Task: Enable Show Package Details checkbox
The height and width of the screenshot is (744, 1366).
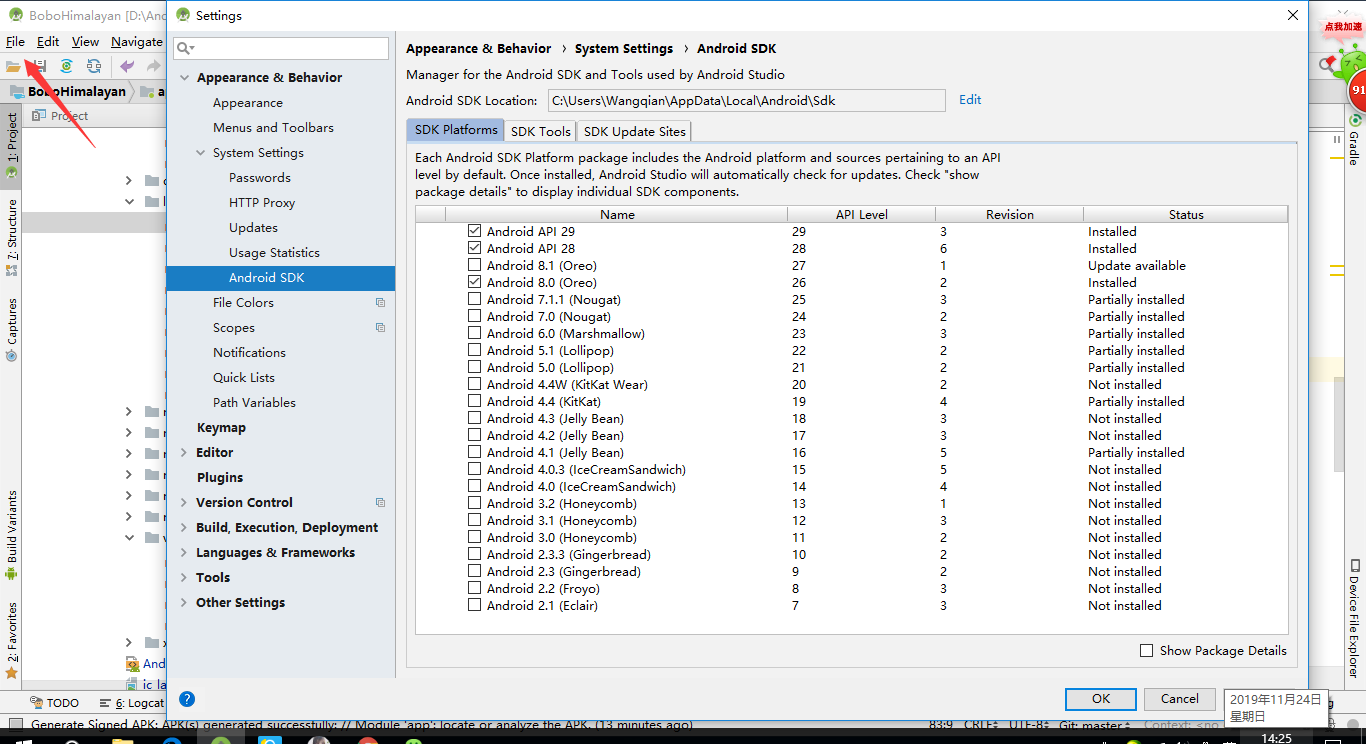Action: point(1147,650)
